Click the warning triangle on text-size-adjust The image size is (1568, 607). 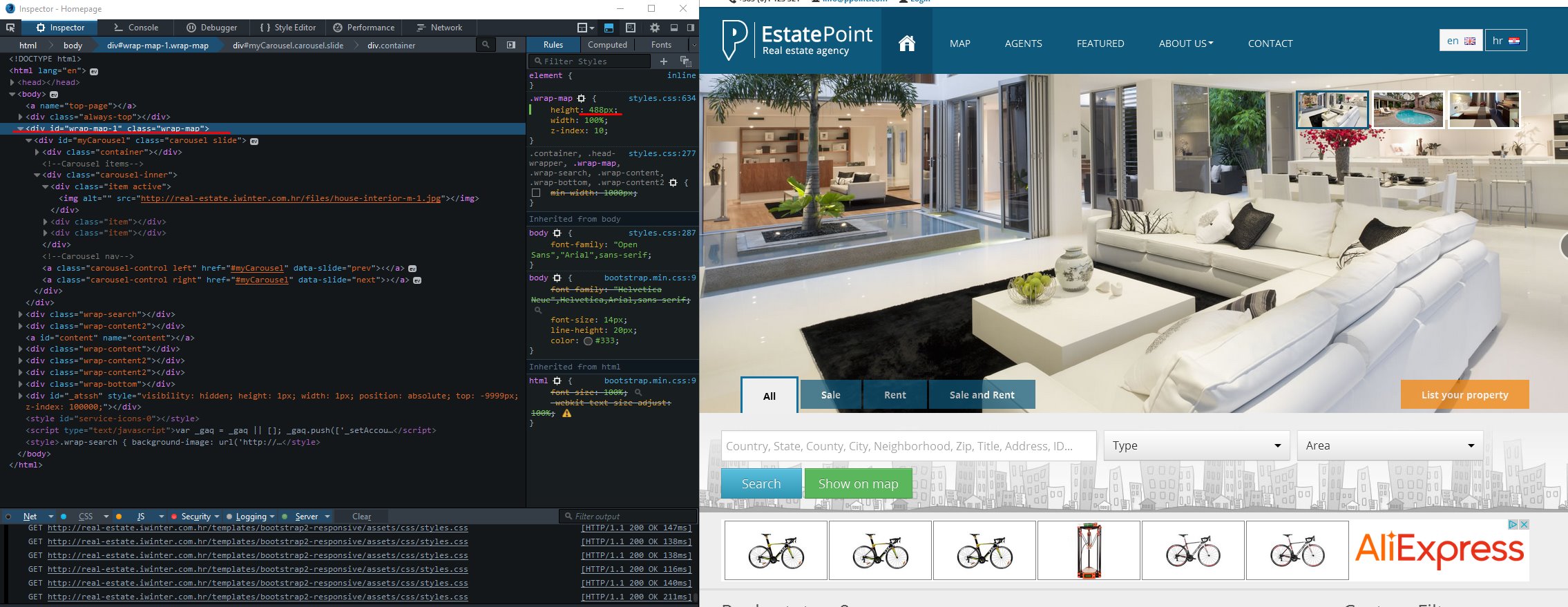pos(567,414)
